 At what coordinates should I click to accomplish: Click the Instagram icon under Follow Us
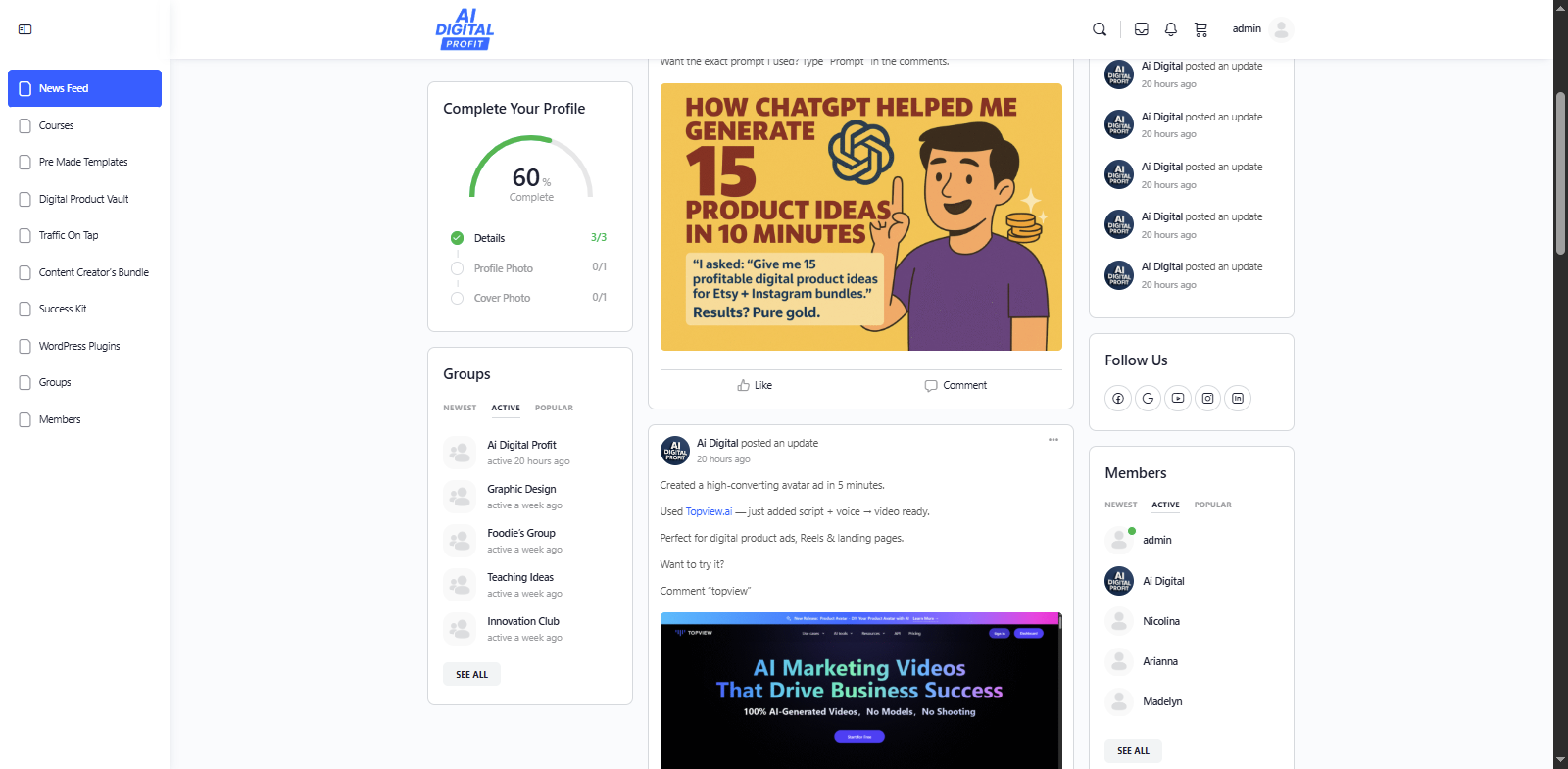click(1208, 399)
